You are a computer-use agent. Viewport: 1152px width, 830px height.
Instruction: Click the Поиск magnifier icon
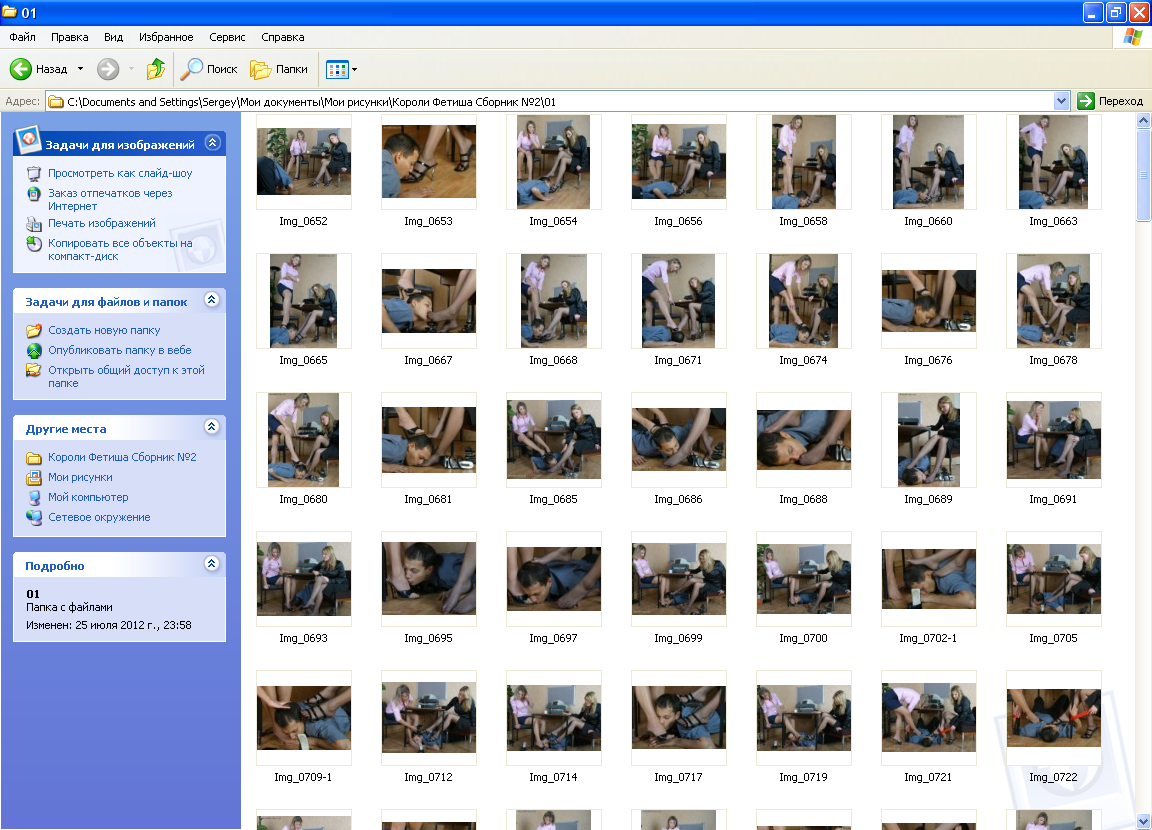192,69
